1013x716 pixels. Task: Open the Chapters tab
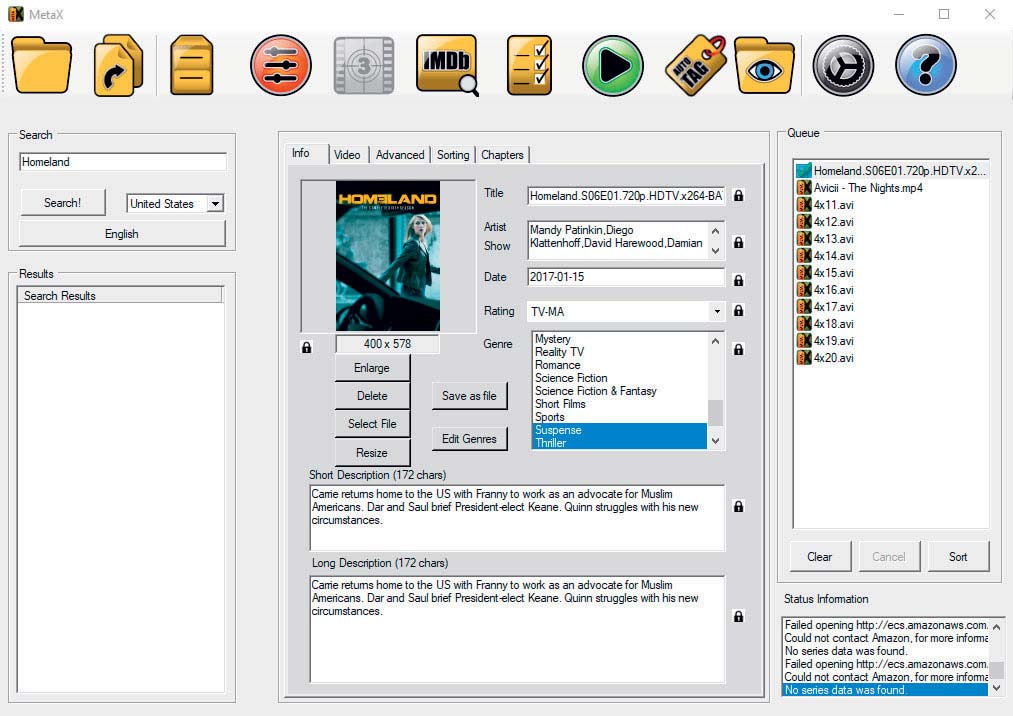coord(502,155)
